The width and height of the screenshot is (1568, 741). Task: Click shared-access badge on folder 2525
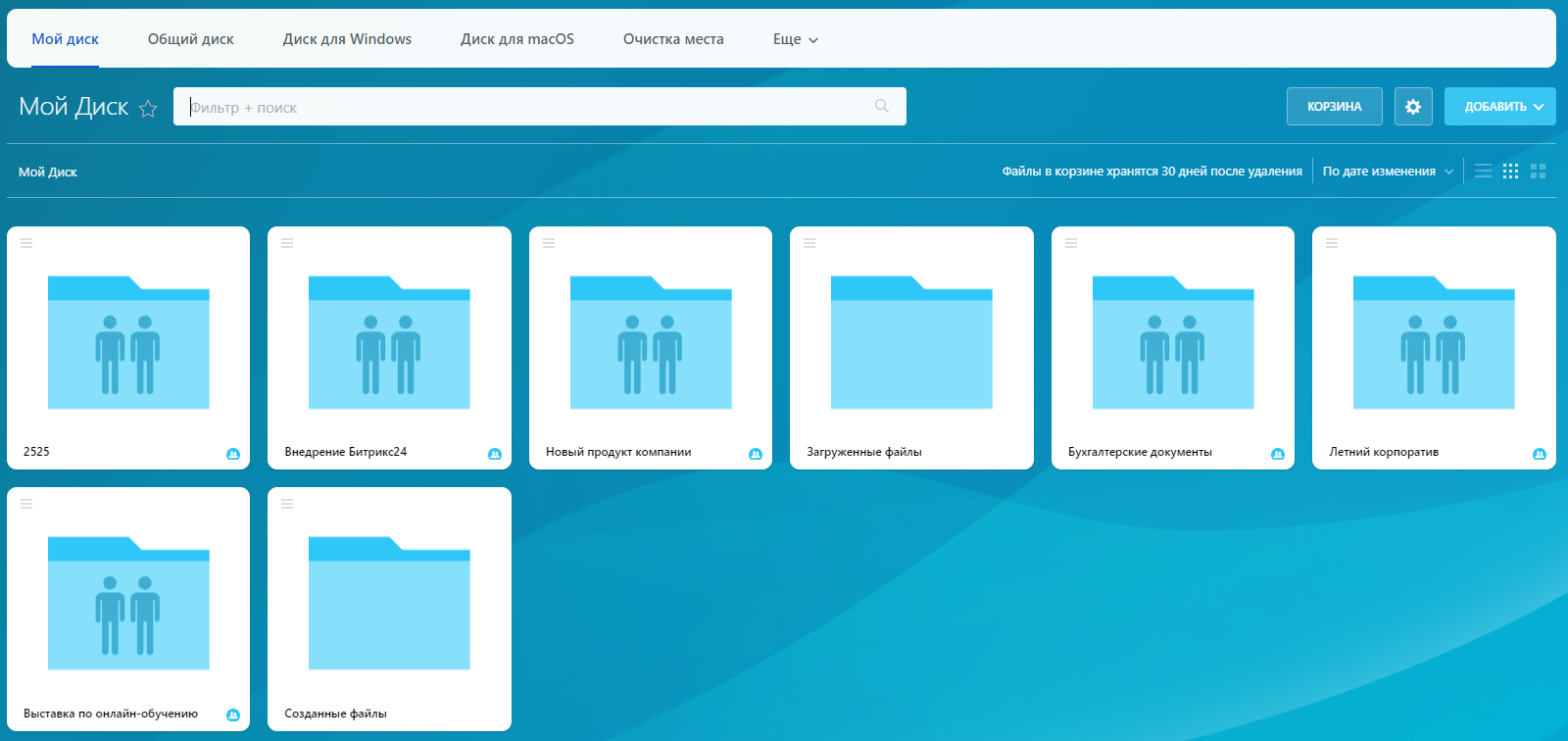(x=233, y=454)
